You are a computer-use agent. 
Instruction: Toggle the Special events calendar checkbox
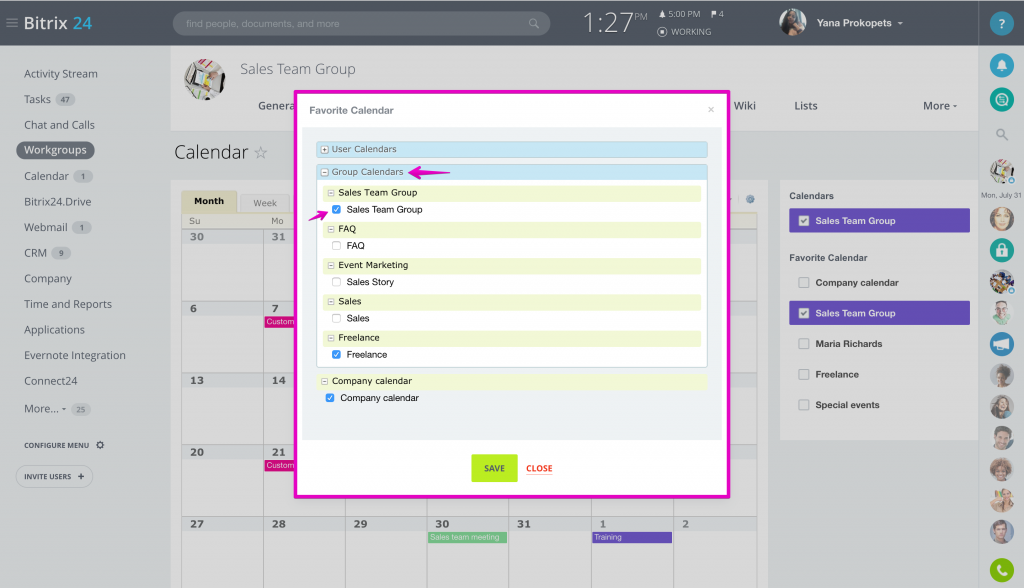tap(804, 405)
